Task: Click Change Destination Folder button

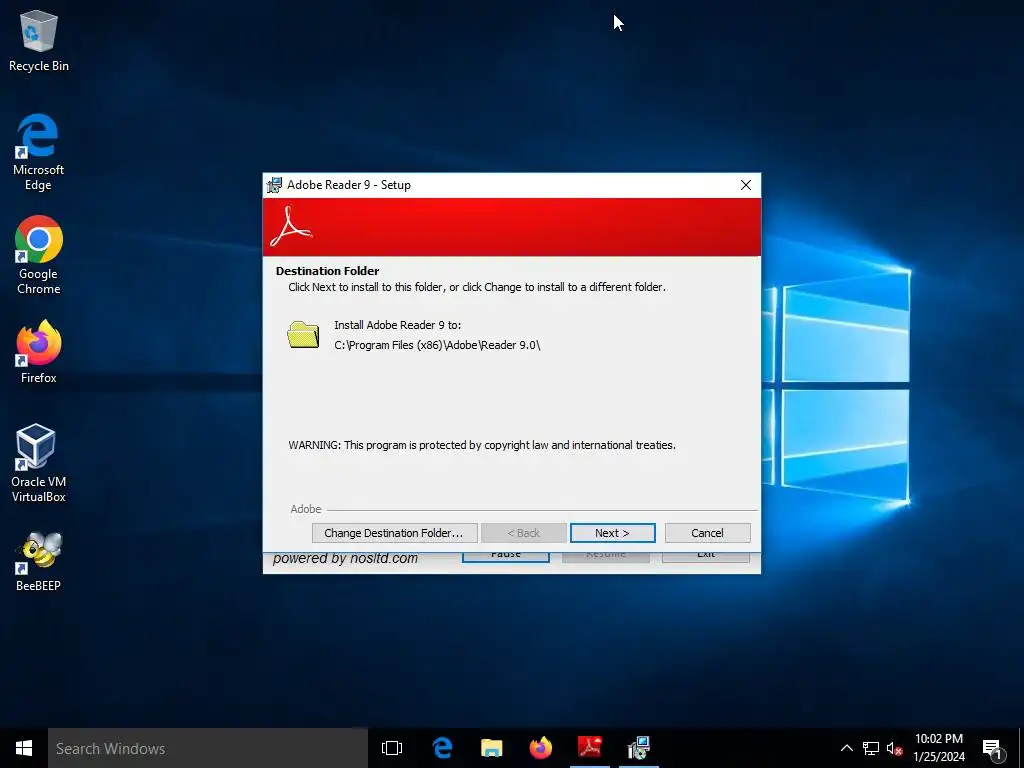Action: point(394,533)
